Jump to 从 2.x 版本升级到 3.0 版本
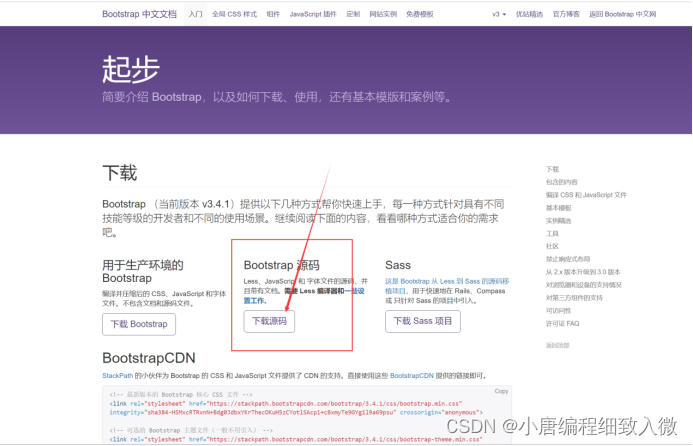693x446 pixels. click(x=583, y=272)
